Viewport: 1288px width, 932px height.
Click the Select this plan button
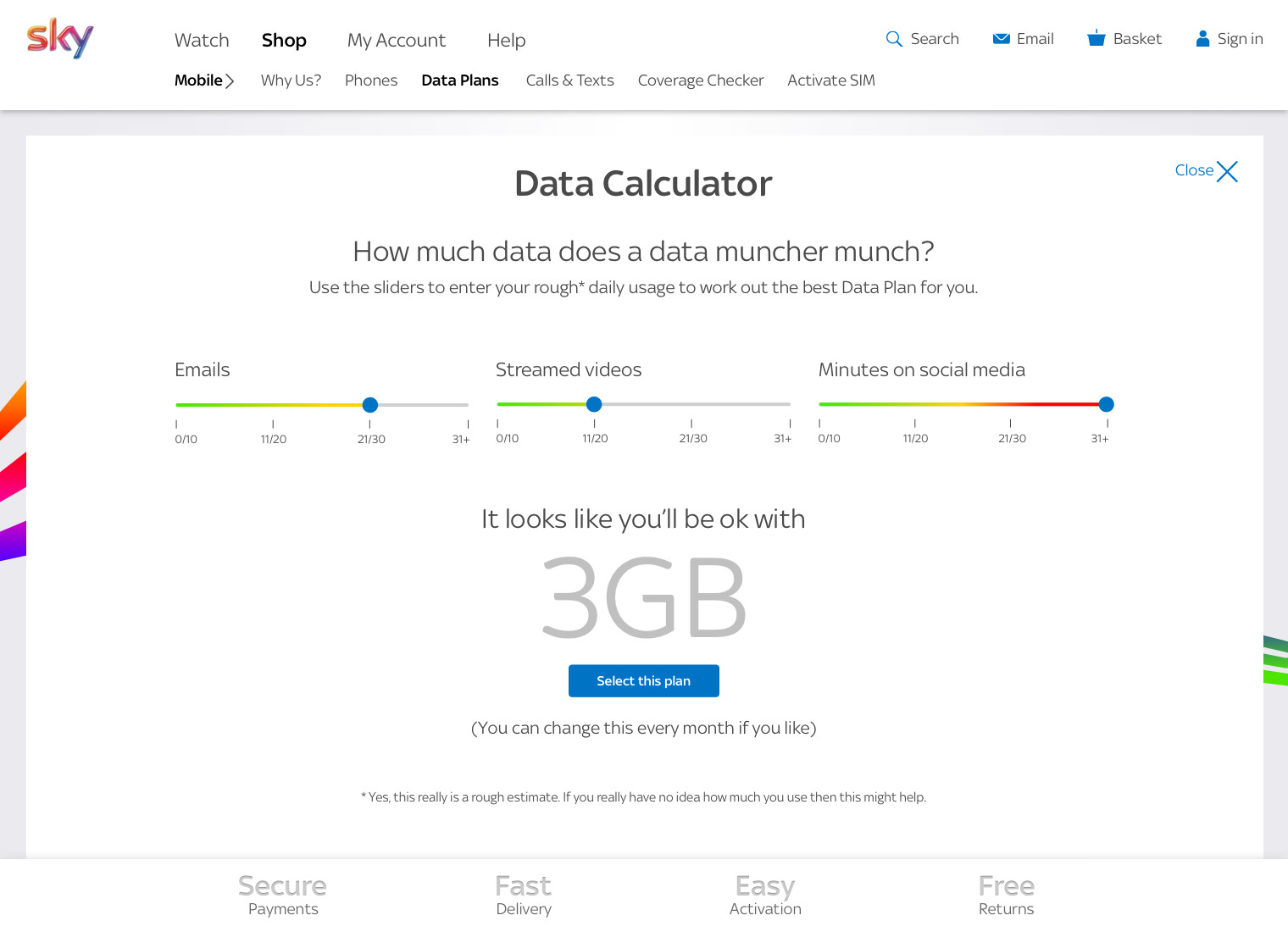tap(643, 681)
